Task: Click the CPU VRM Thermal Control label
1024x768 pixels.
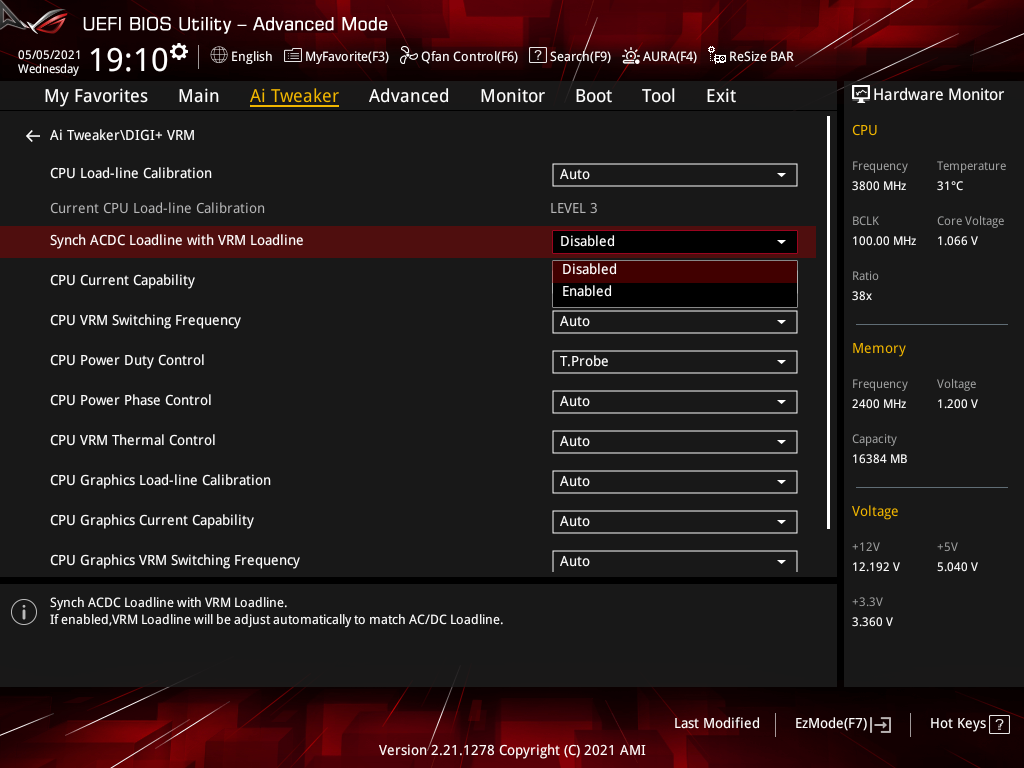Action: coord(133,440)
